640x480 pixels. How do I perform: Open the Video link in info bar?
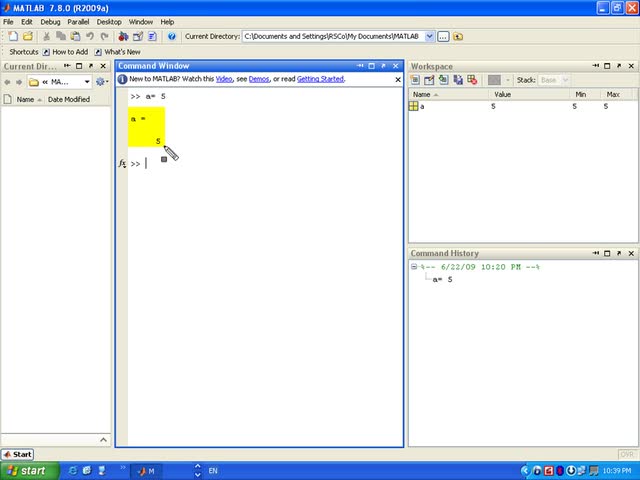click(224, 79)
